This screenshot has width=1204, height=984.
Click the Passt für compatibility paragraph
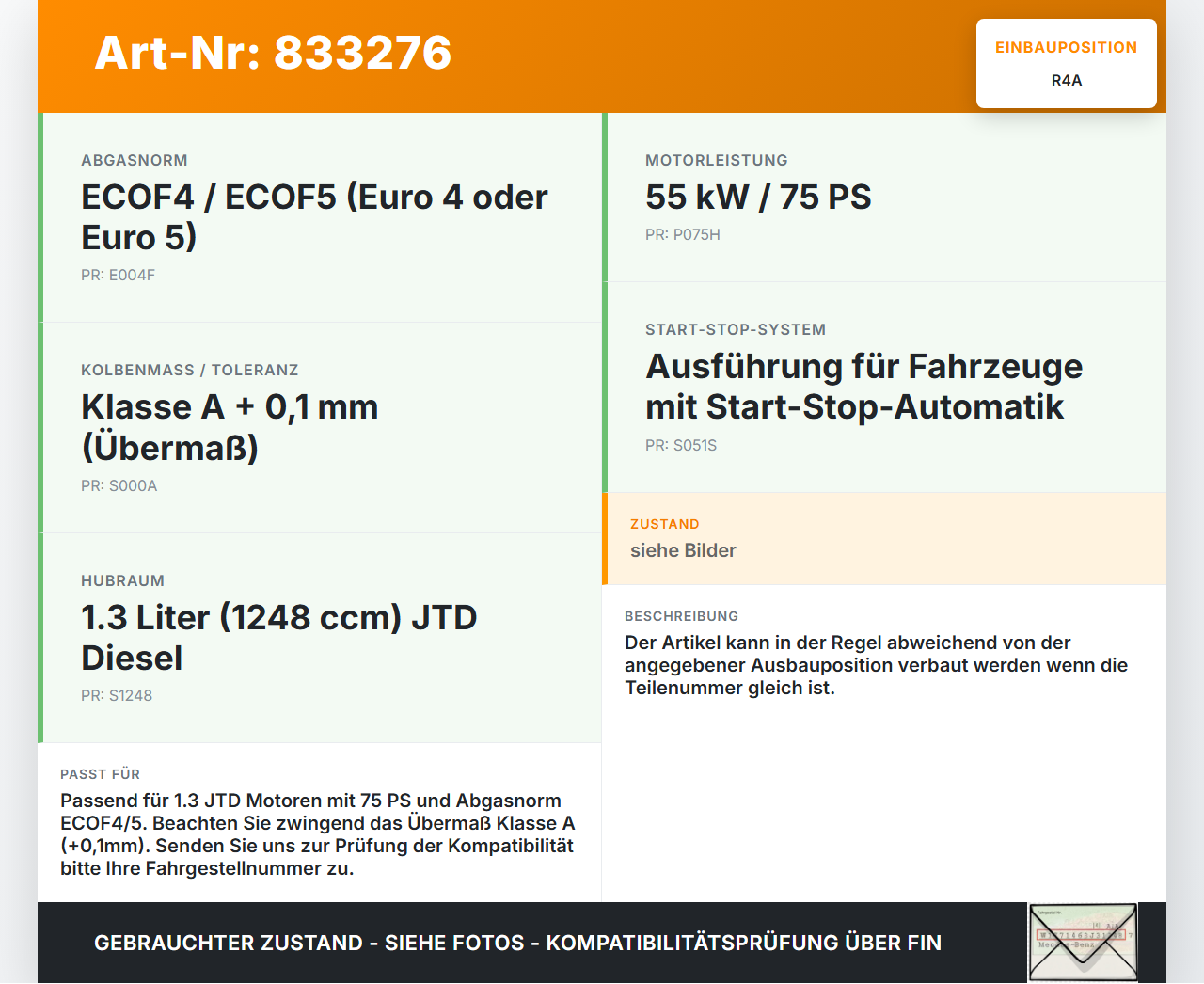click(x=318, y=834)
